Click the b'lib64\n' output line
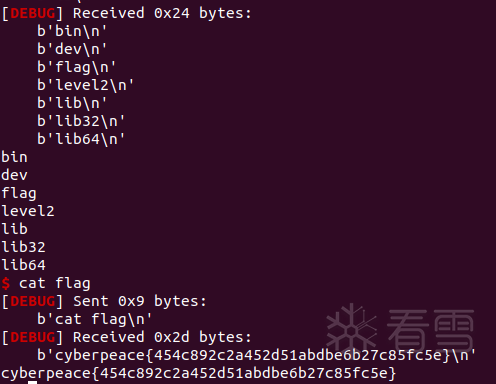 [x=81, y=139]
